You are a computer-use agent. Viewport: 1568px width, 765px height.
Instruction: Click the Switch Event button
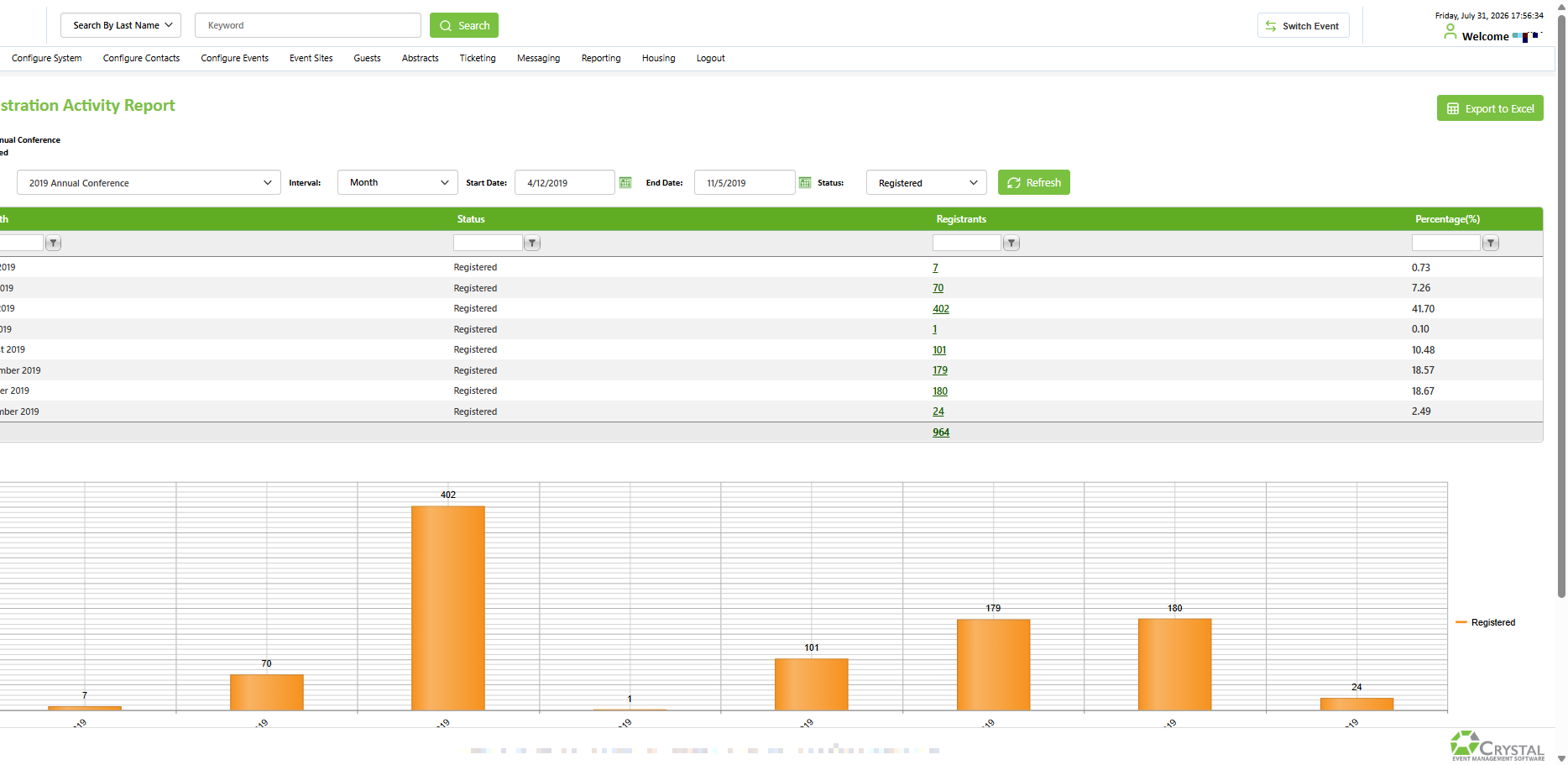tap(1304, 26)
